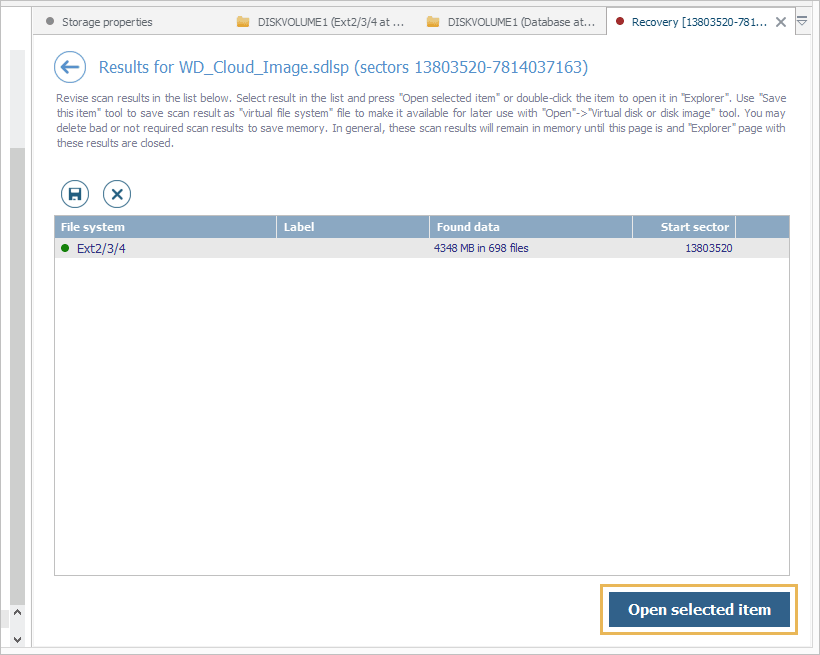Screen dimensions: 820x655
Task: Open the tab list dropdown arrow
Action: 802,21
